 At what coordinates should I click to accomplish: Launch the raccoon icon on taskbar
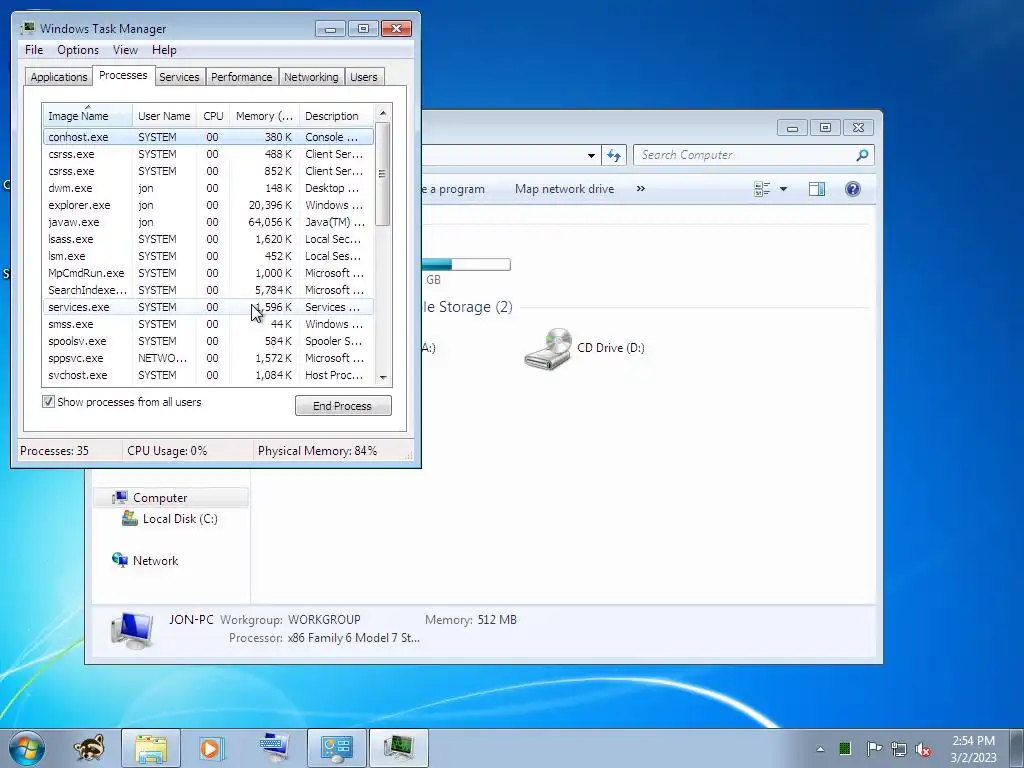89,748
